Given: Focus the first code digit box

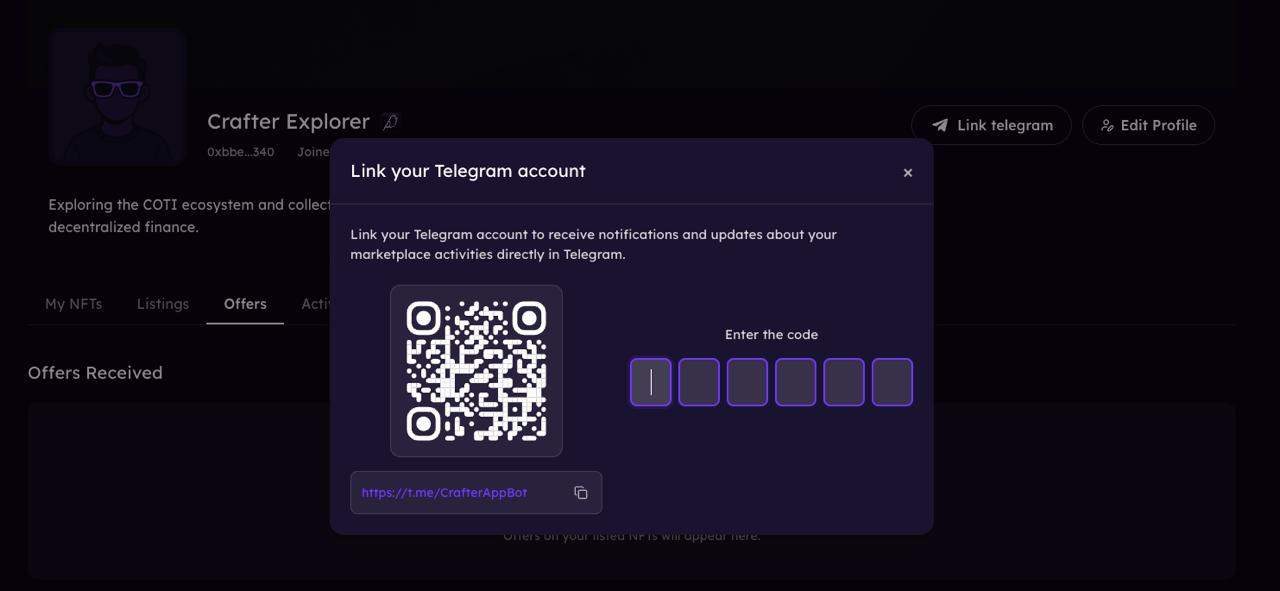Looking at the screenshot, I should [651, 382].
